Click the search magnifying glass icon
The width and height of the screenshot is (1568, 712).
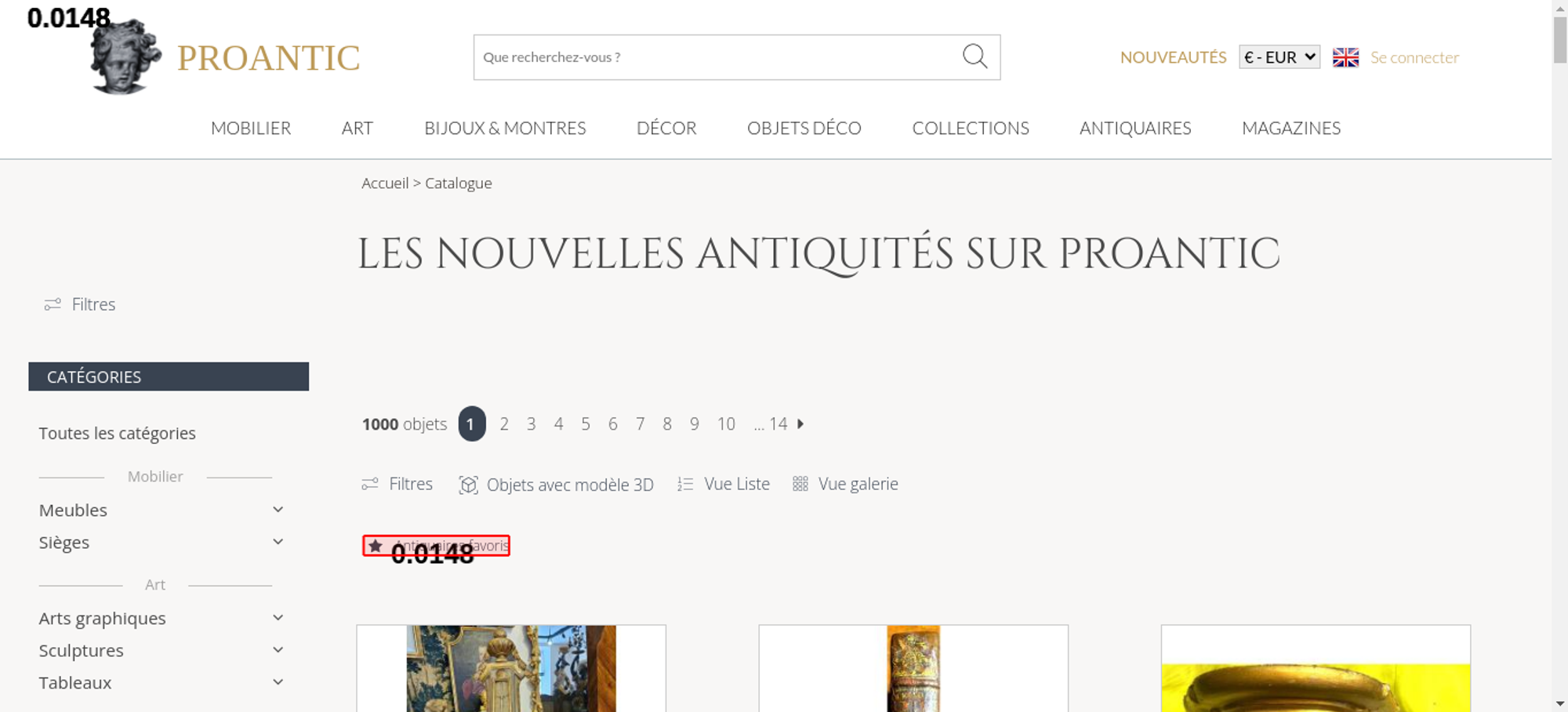[x=975, y=56]
